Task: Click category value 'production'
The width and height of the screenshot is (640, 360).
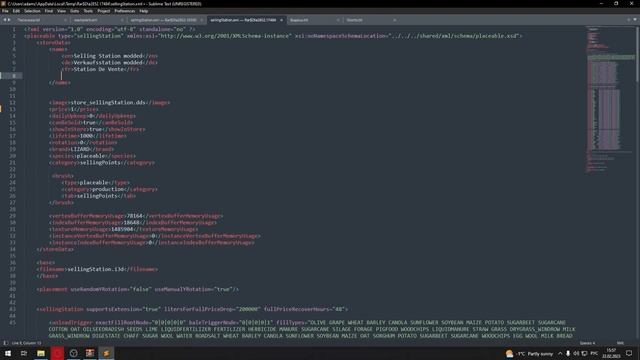Action: click(x=108, y=189)
